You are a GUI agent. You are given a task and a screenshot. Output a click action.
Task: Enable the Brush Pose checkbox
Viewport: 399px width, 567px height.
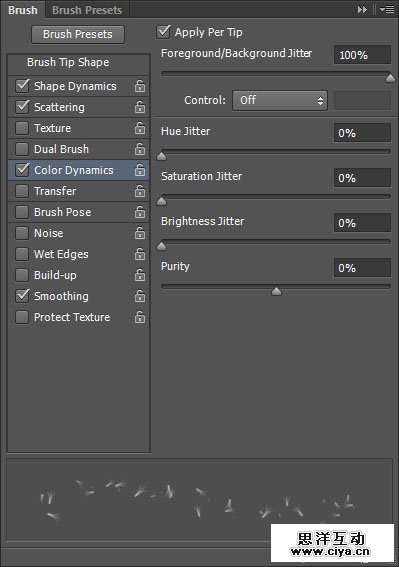point(22,212)
